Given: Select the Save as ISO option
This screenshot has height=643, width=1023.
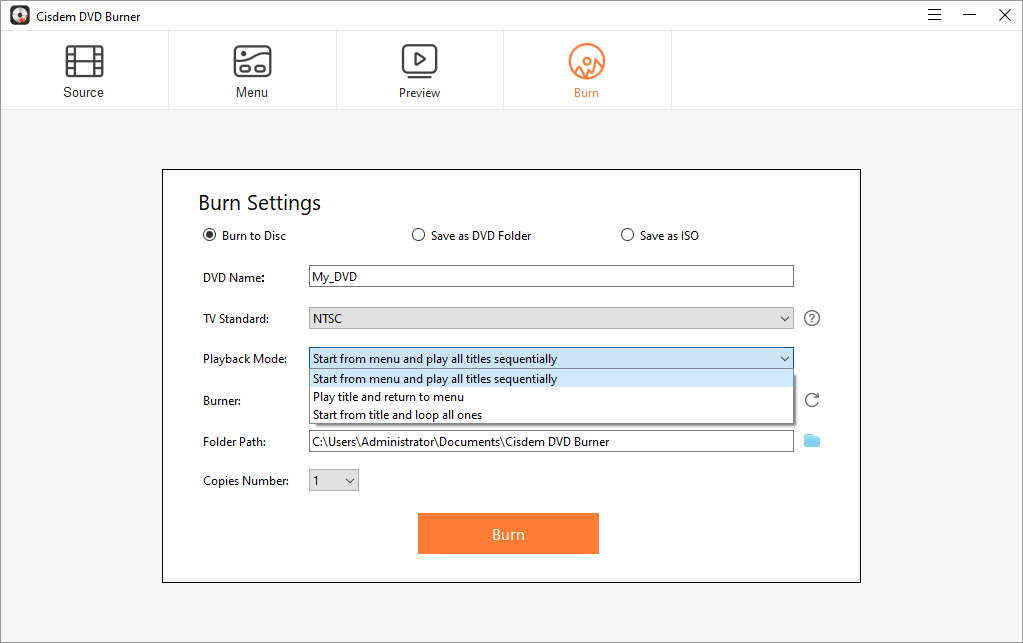Looking at the screenshot, I should (627, 235).
